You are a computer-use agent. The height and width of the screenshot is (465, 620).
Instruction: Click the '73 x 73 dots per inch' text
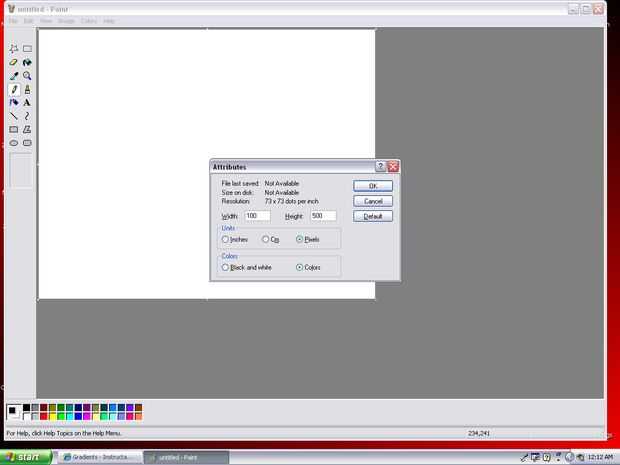pyautogui.click(x=291, y=201)
